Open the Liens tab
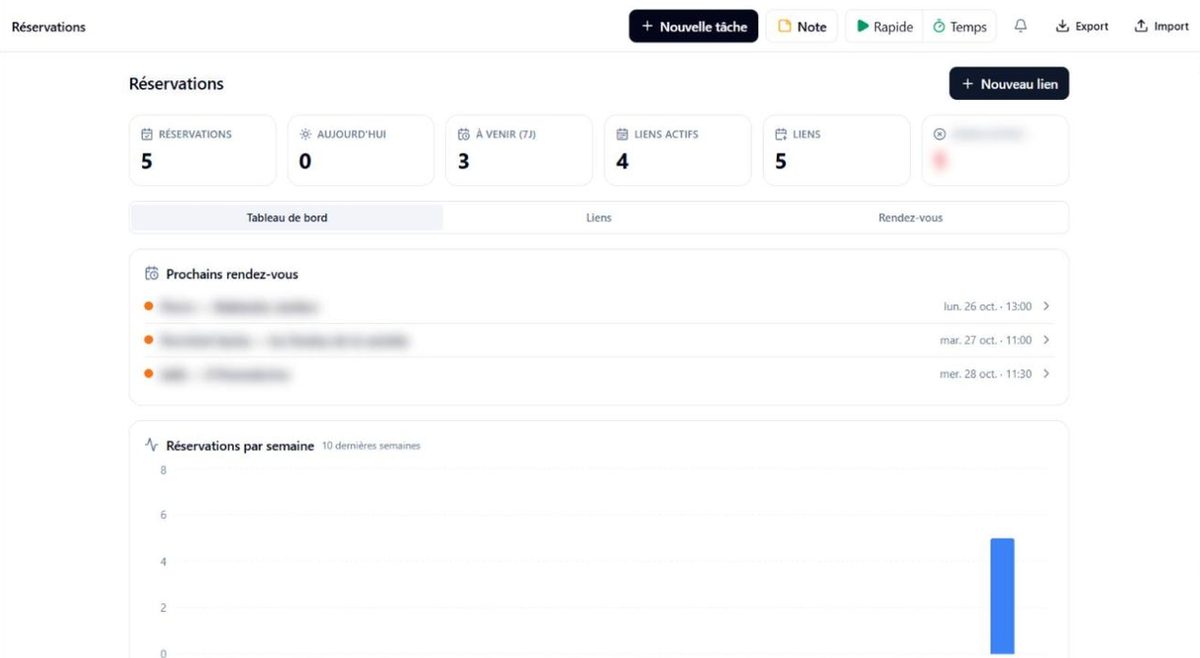 (599, 218)
